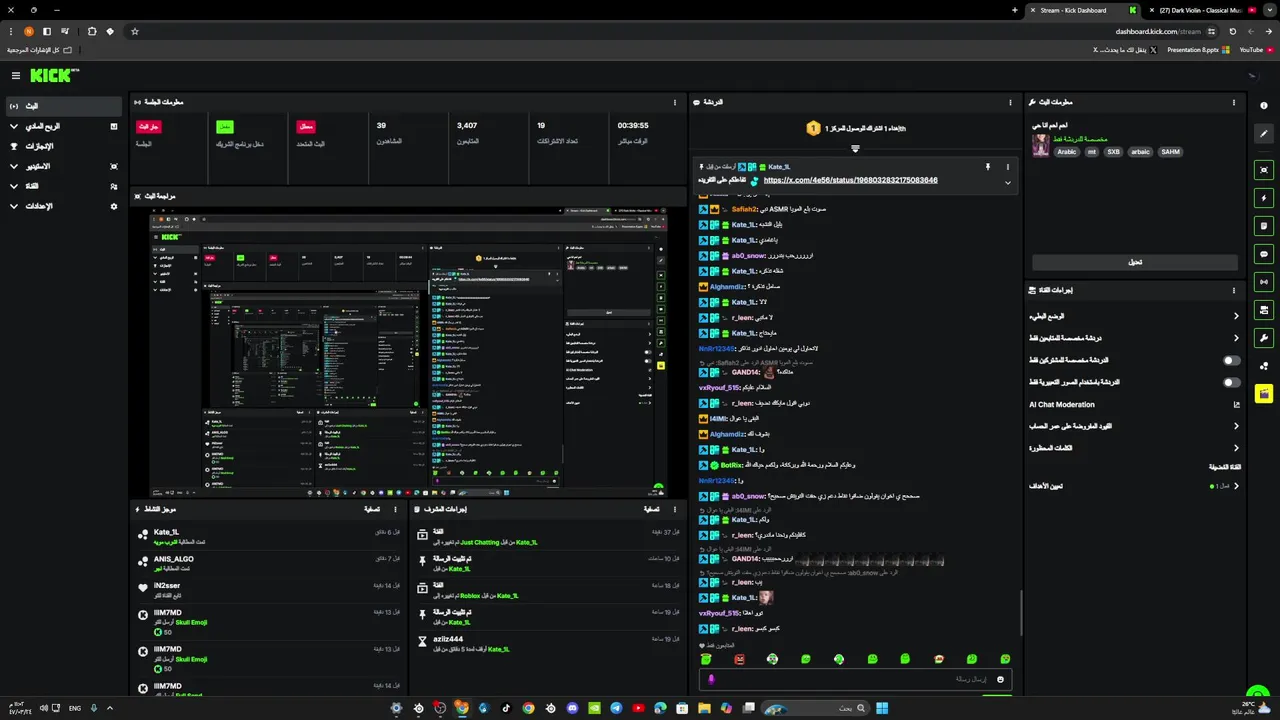This screenshot has width=1280, height=720.
Task: Toggle wrench moderator actions icon in right rail
Action: coord(1264,338)
